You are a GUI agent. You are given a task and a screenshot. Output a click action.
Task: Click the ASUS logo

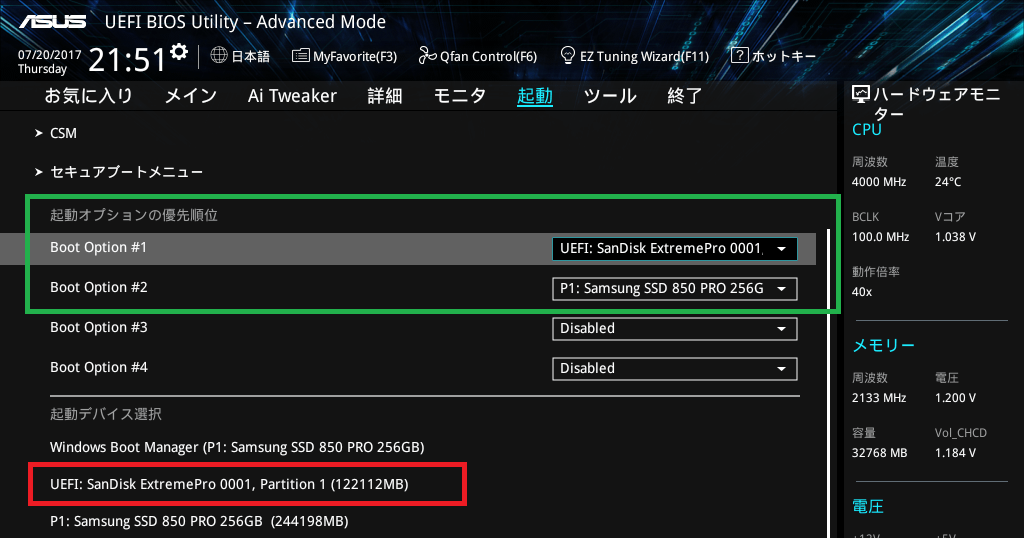click(52, 20)
